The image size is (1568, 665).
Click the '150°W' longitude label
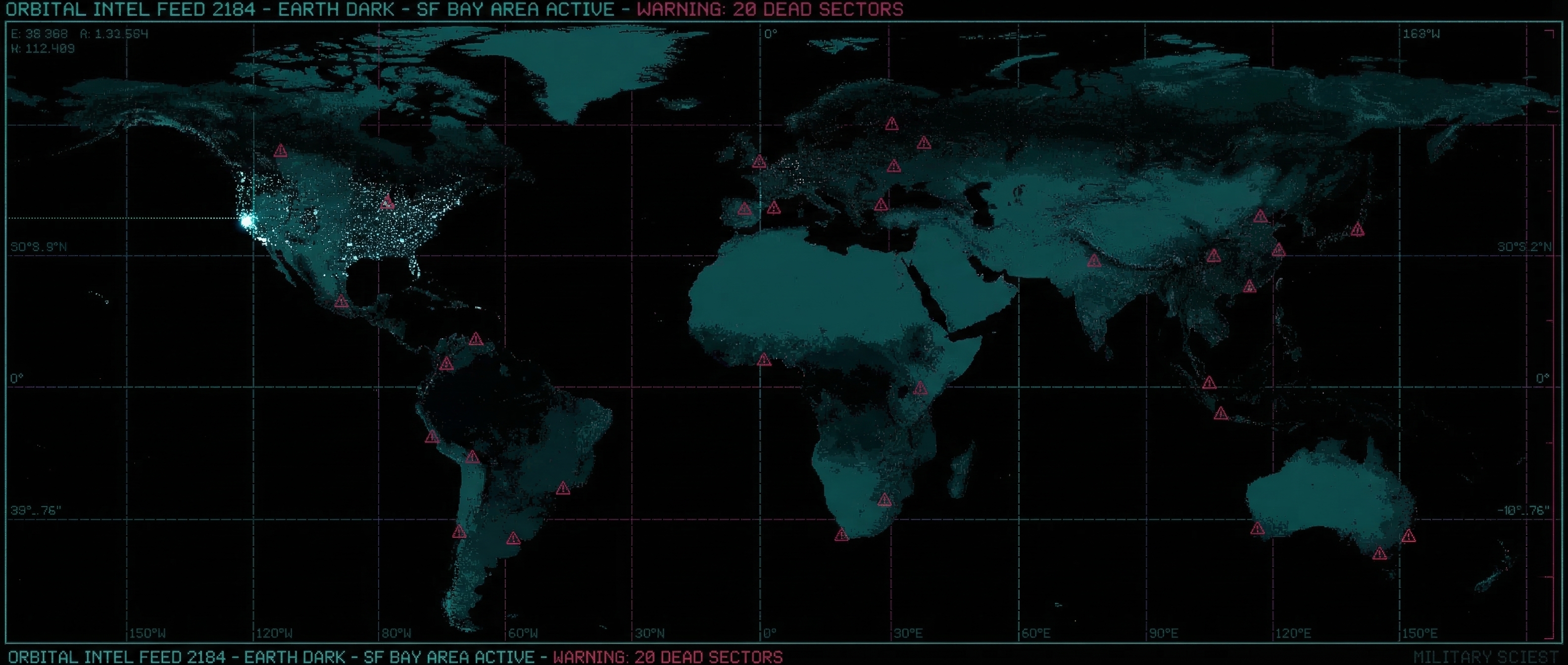click(147, 633)
